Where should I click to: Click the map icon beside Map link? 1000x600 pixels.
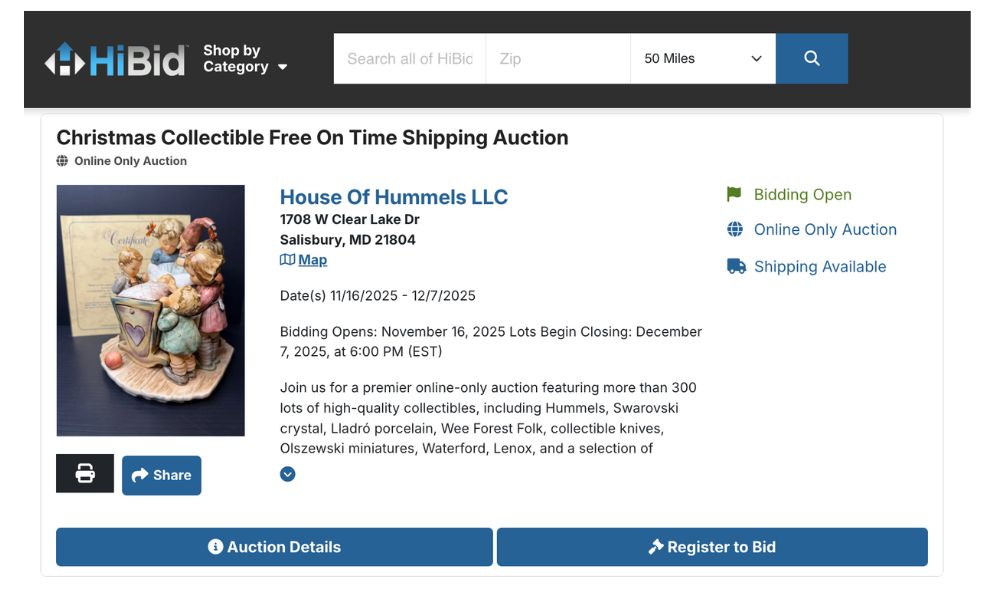coord(287,260)
